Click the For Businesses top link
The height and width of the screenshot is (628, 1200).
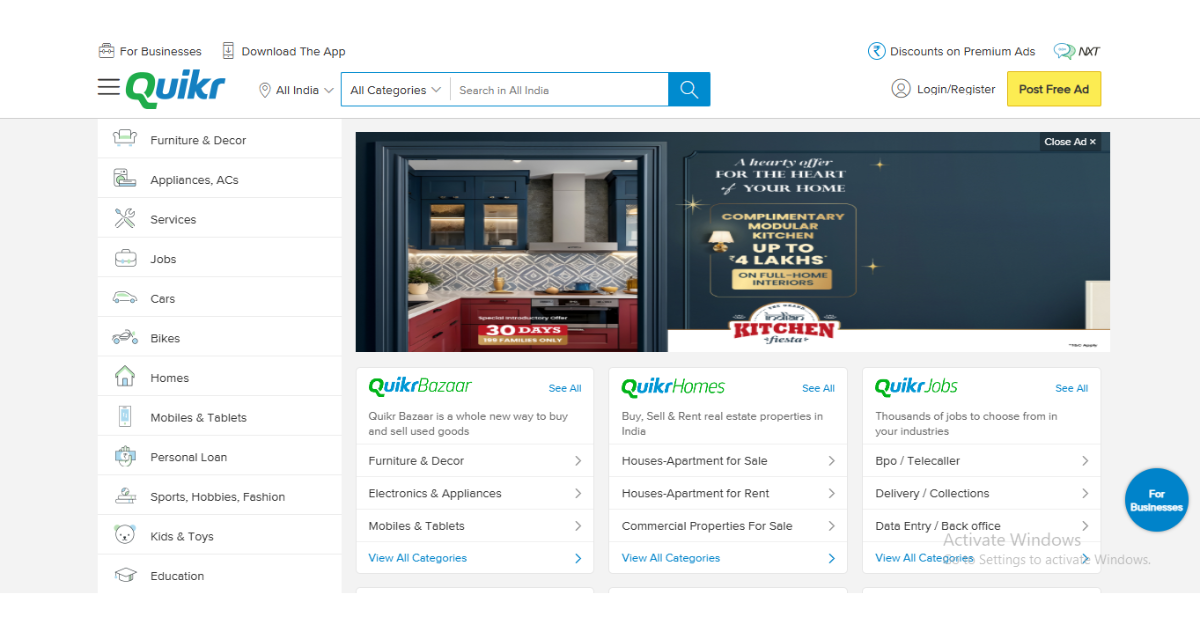pyautogui.click(x=160, y=51)
